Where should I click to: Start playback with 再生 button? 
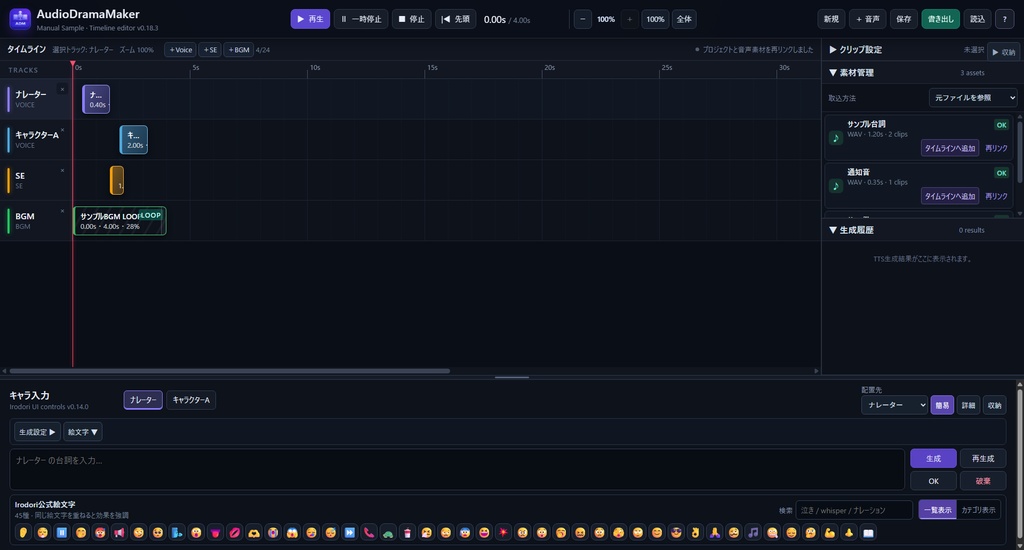[x=310, y=19]
